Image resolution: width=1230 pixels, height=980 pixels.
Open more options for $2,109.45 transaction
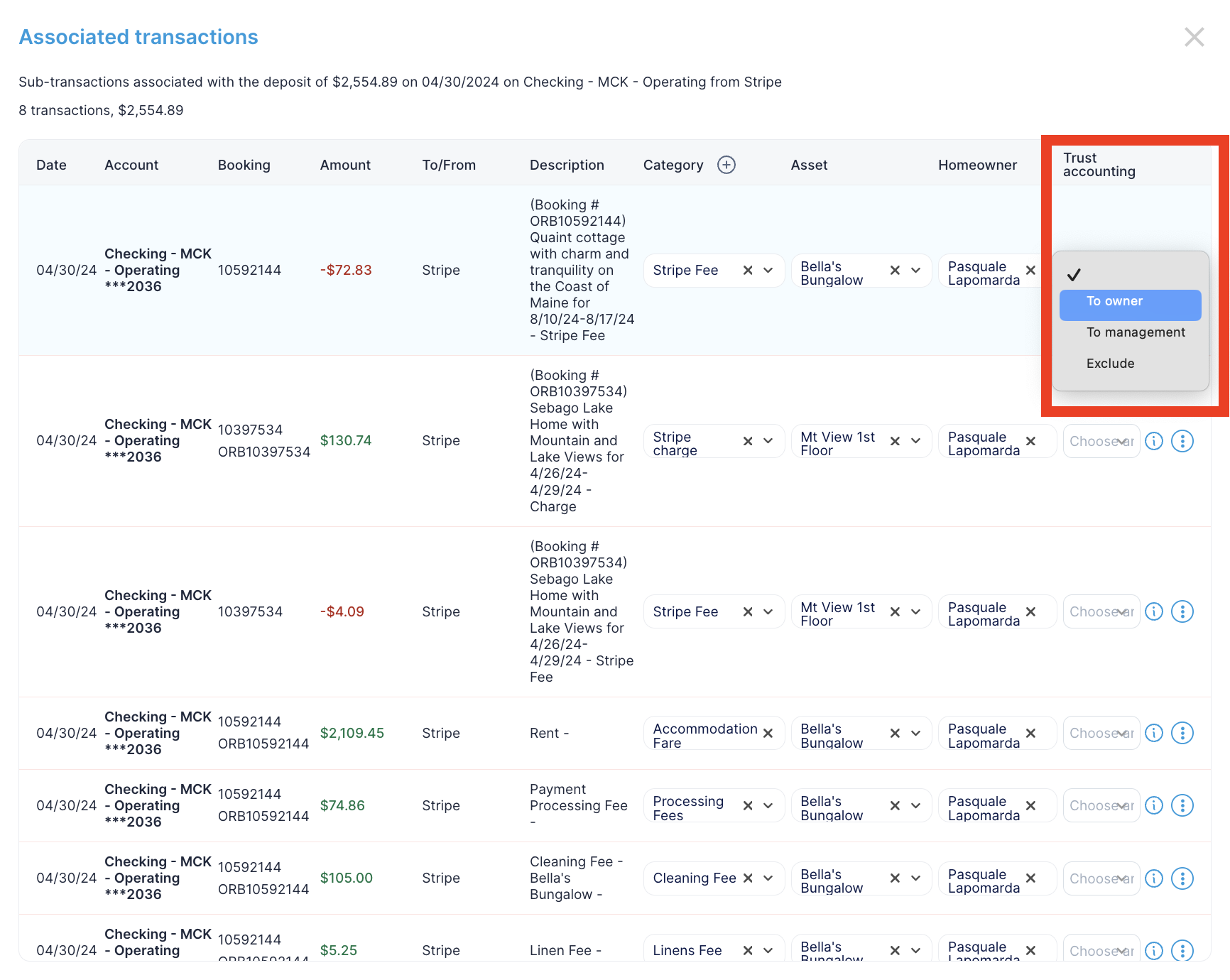coord(1182,733)
